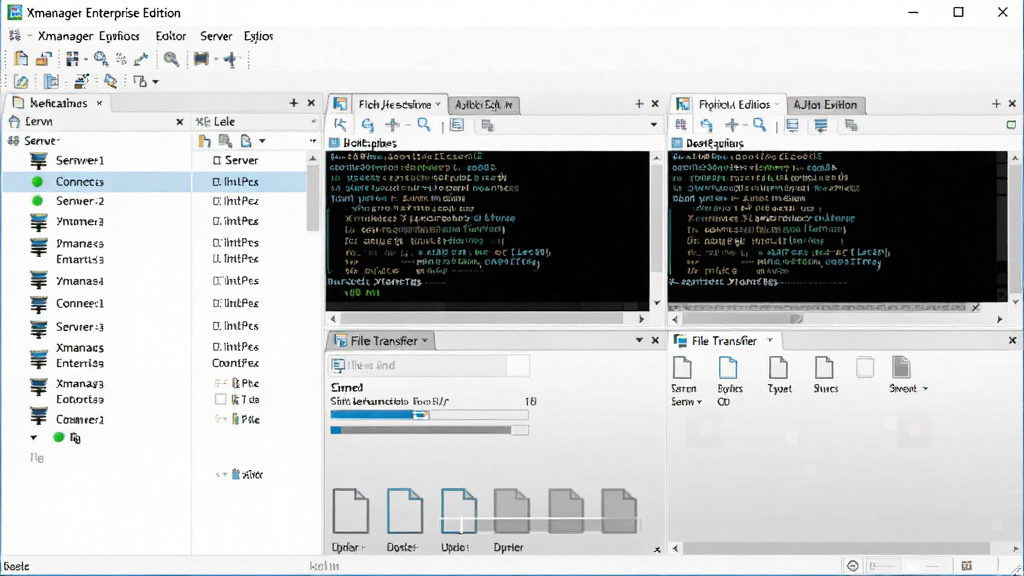
Task: Click the status bar clock icon
Action: (x=852, y=566)
